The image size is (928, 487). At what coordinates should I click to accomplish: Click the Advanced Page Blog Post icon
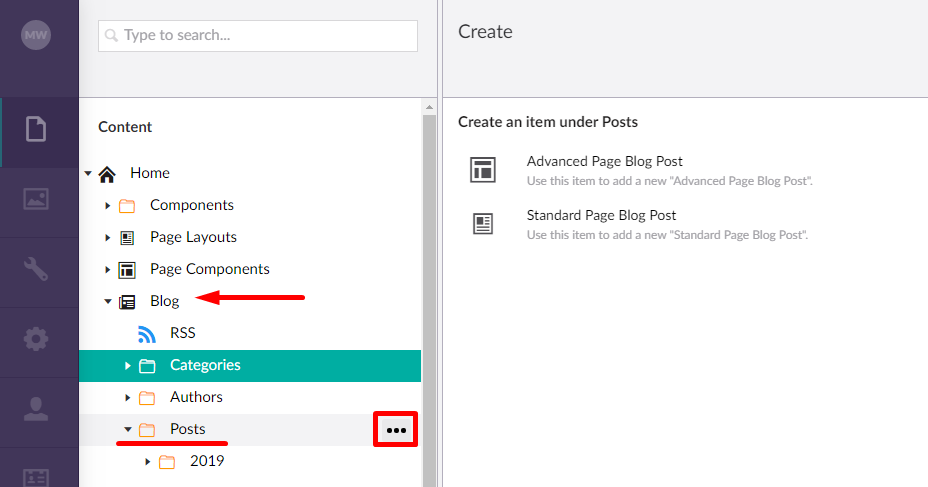click(x=483, y=170)
